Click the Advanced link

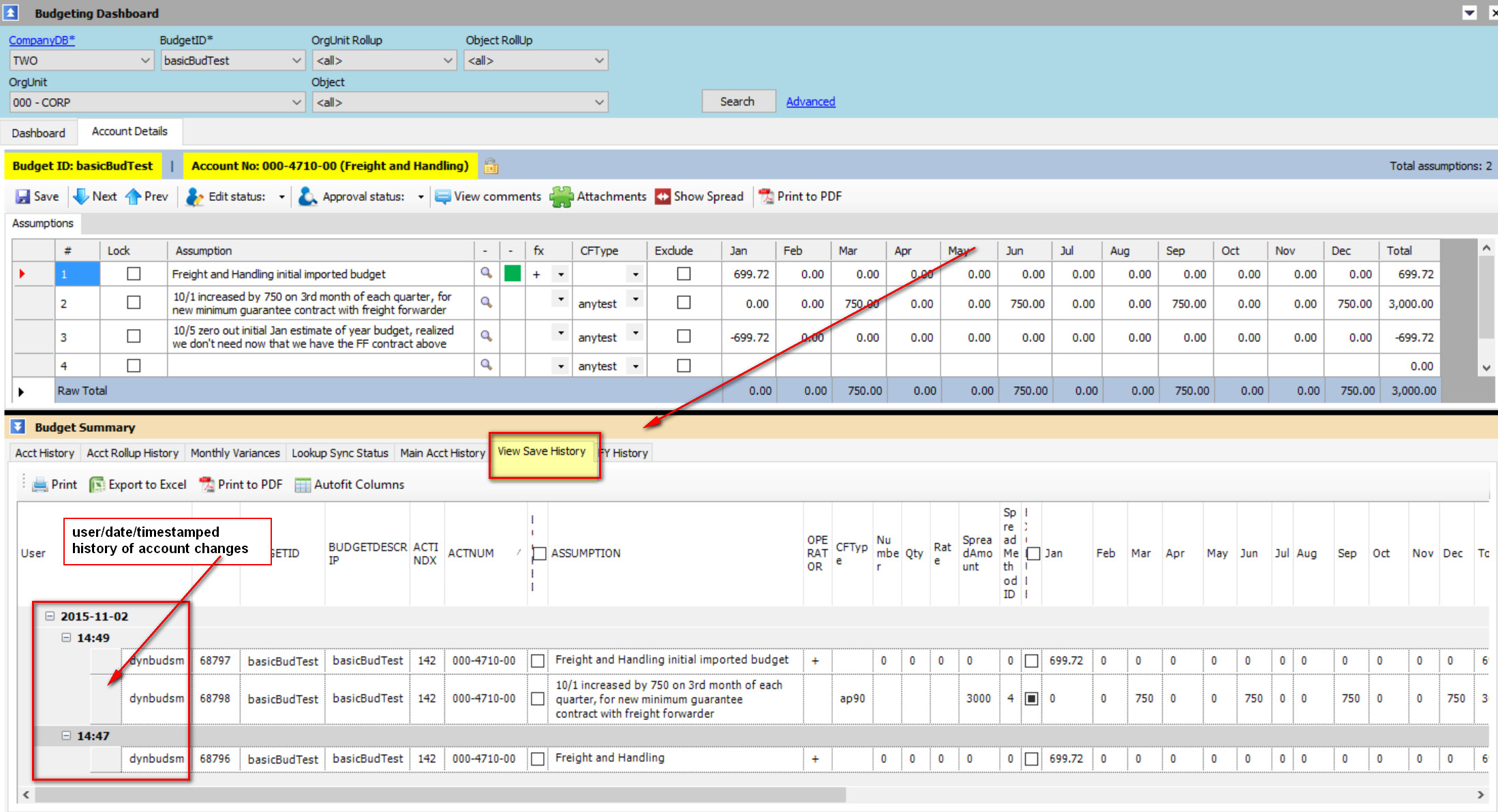810,101
